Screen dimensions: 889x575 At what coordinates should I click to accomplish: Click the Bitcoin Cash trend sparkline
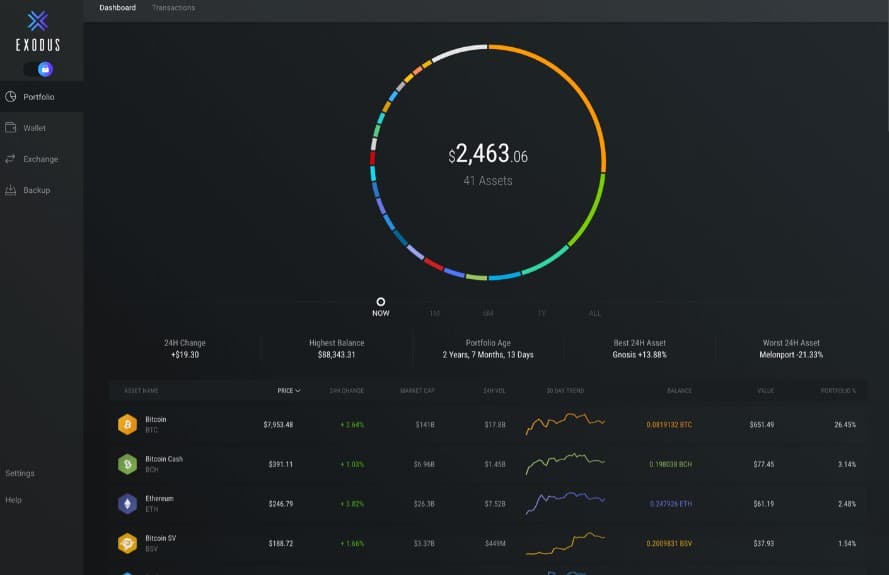pos(565,463)
